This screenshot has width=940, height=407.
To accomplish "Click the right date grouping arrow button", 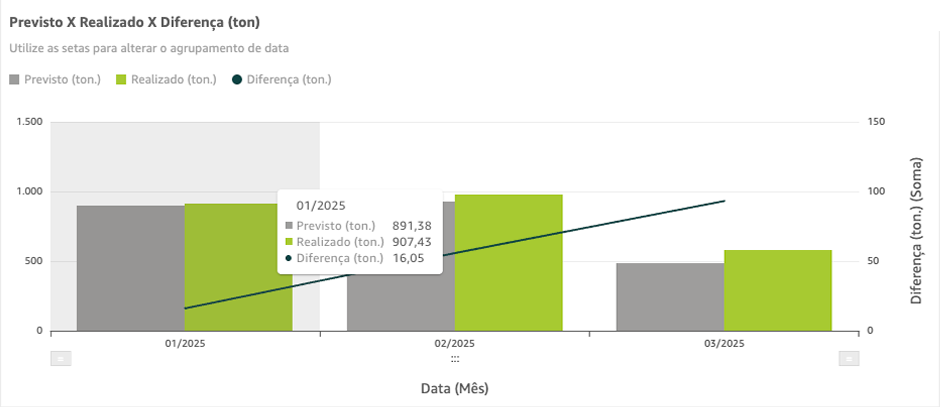I will click(x=848, y=358).
